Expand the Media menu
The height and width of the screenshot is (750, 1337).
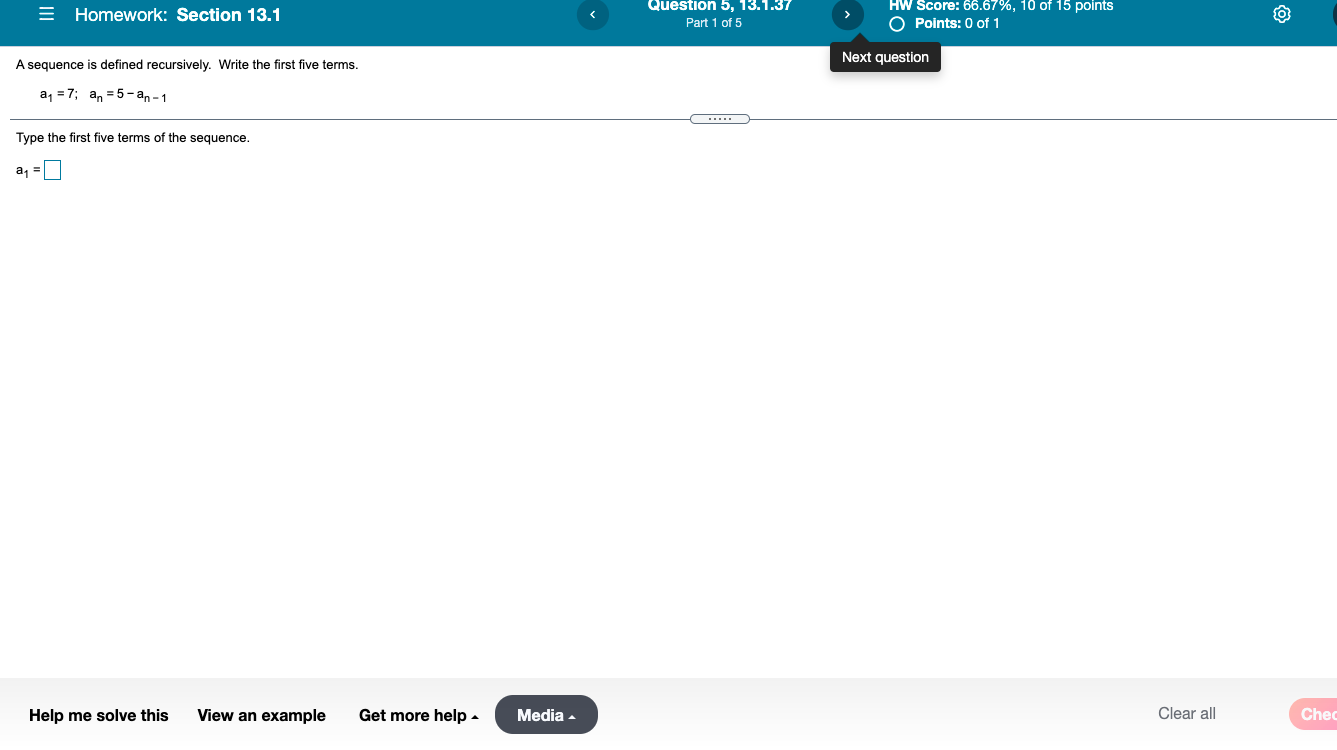click(546, 714)
